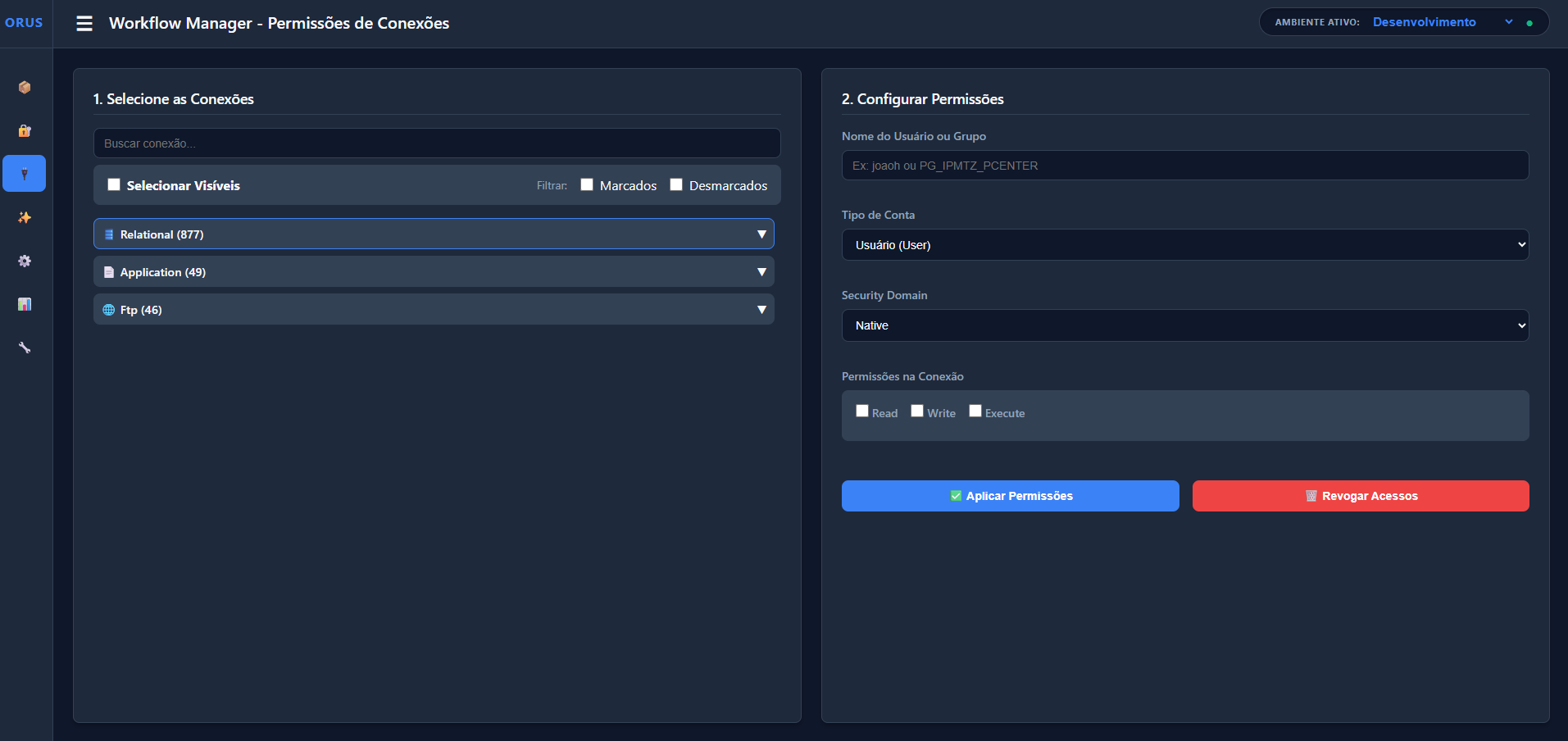Open the Security Domain dropdown
This screenshot has width=1568, height=741.
pyautogui.click(x=1185, y=325)
